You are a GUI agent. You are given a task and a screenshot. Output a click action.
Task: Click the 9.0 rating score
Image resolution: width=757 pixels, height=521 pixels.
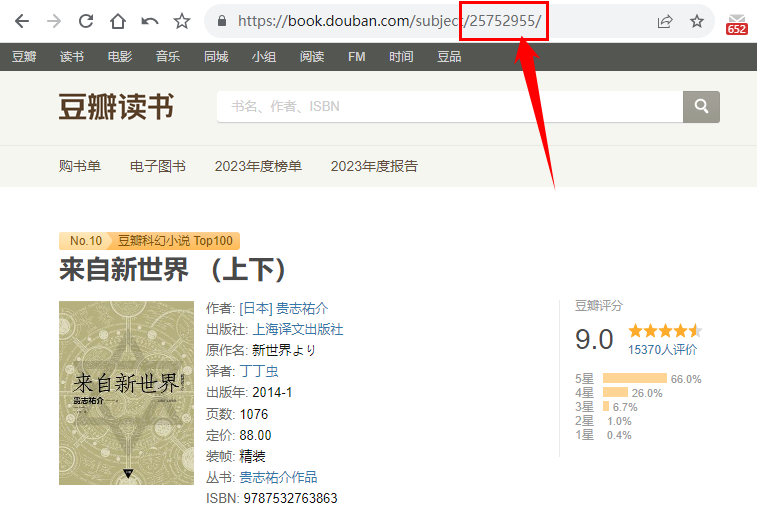(594, 339)
